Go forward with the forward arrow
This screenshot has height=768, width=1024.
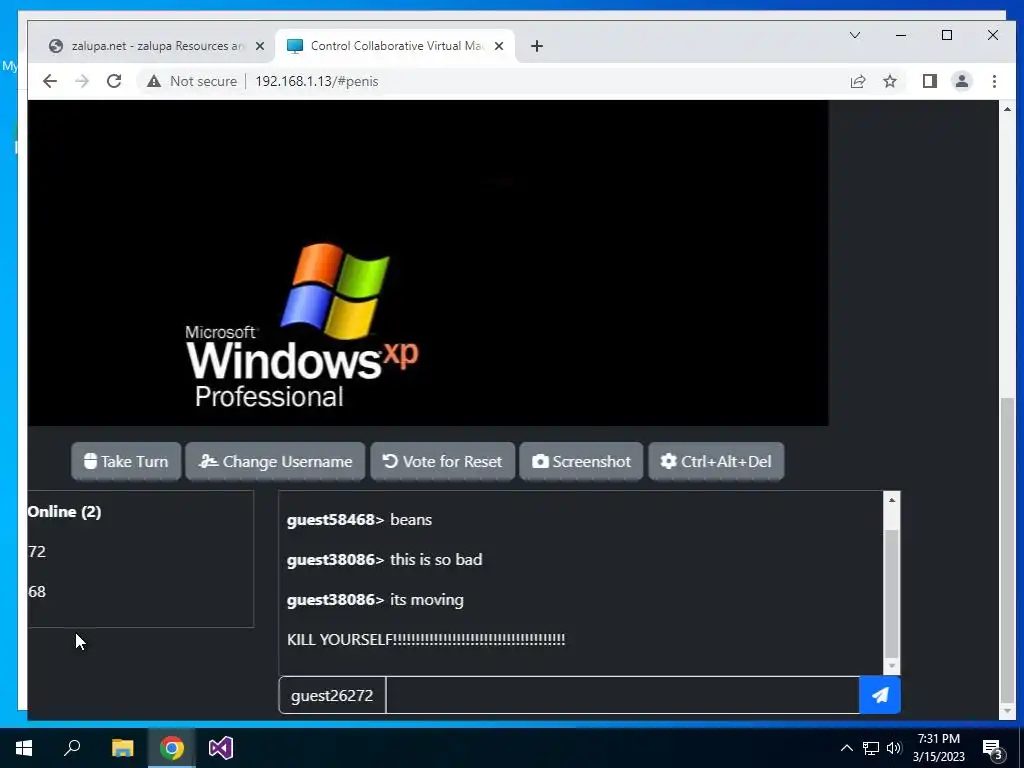[x=82, y=81]
